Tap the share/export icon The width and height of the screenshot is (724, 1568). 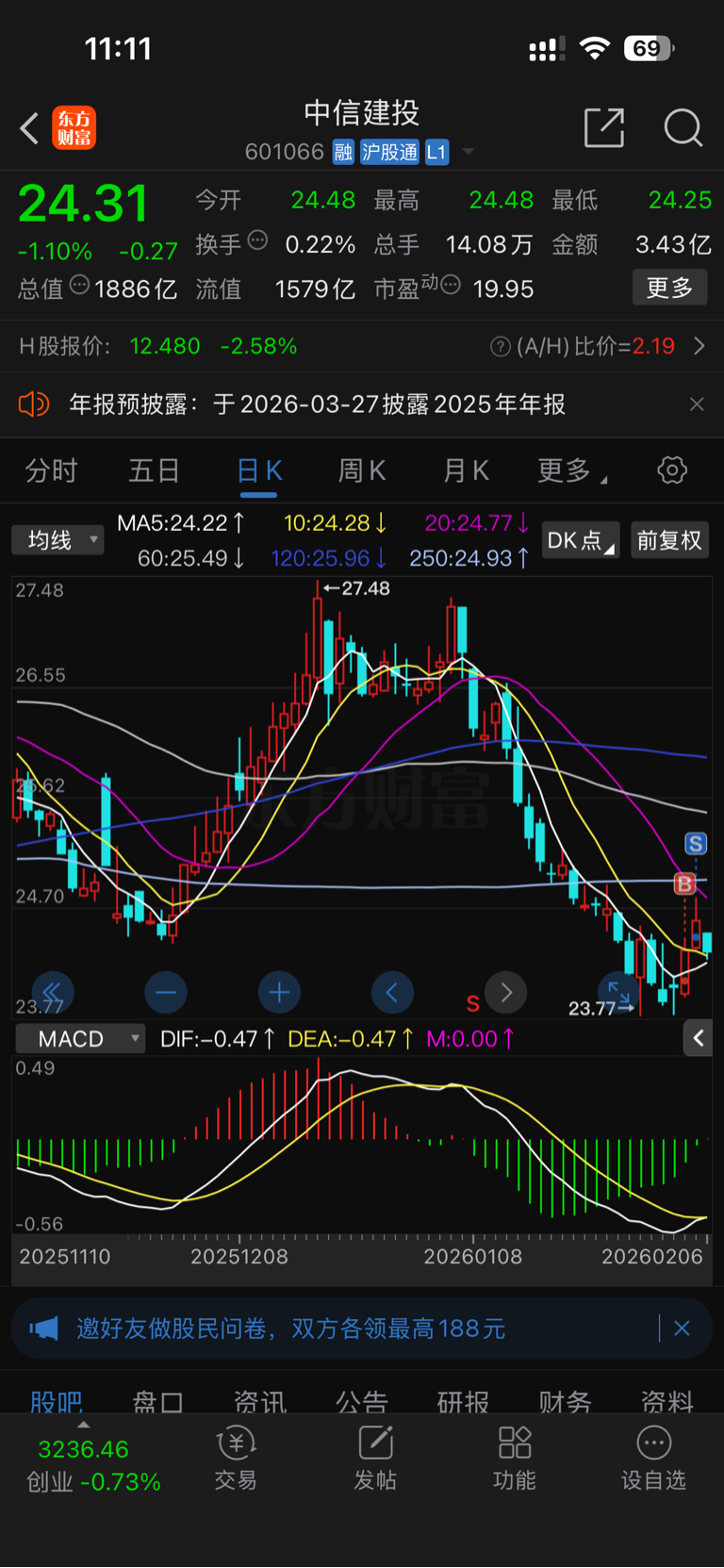[604, 127]
